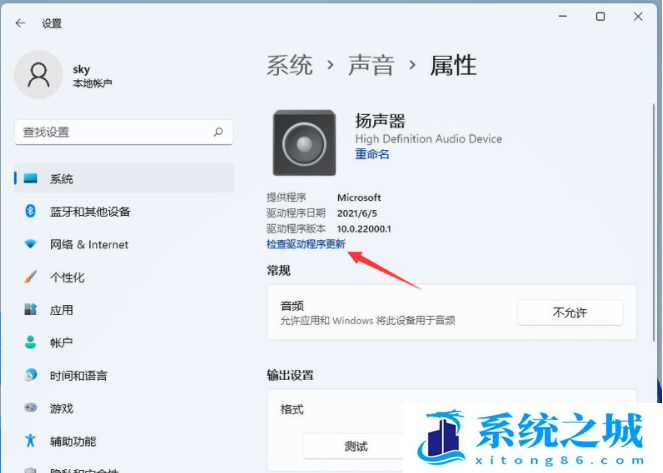Click the search magnifier icon
The image size is (663, 473).
[x=218, y=132]
